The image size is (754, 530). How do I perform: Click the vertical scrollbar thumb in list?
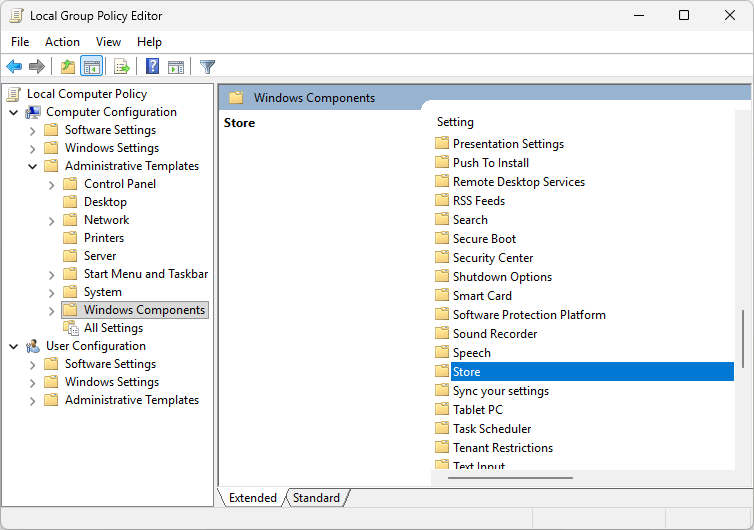tap(743, 339)
